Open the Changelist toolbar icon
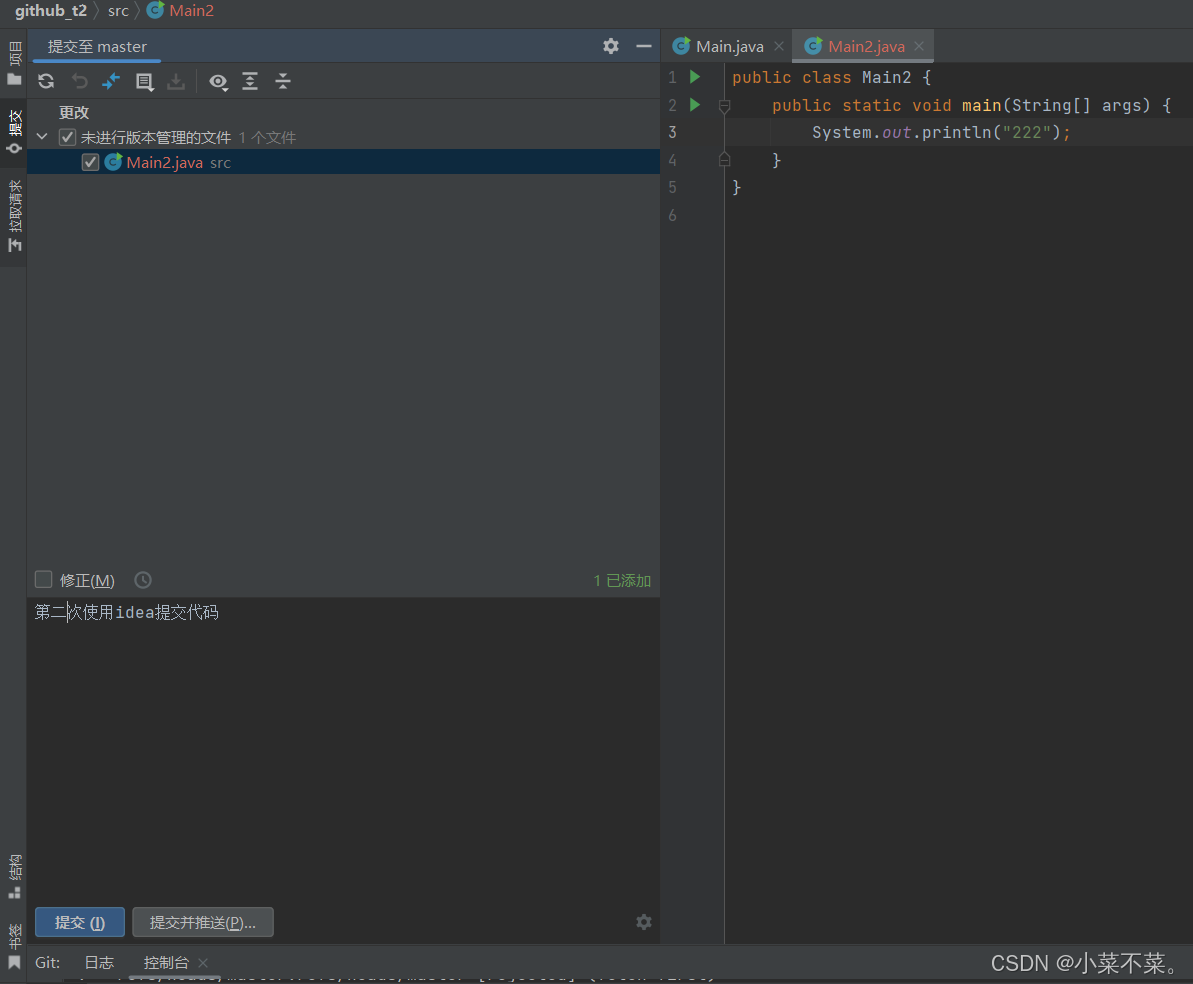The image size is (1193, 984). coord(145,82)
